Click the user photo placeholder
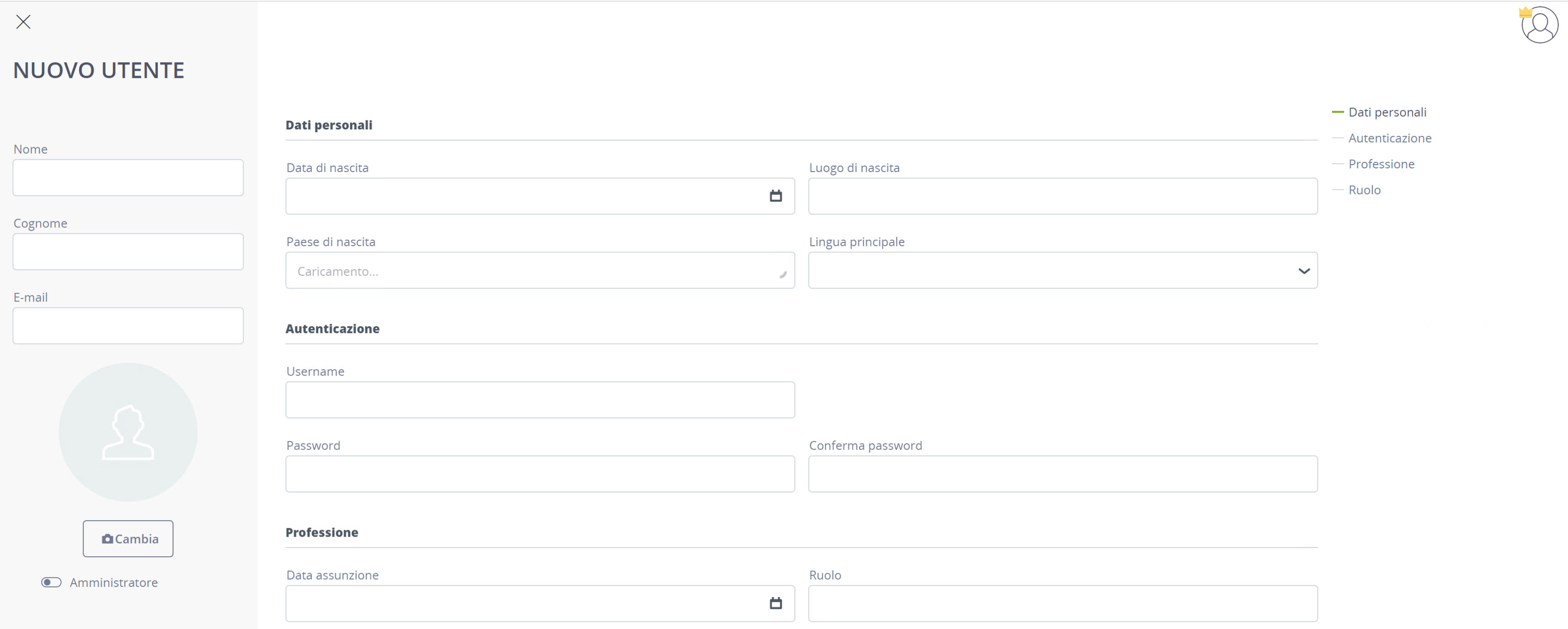 (128, 432)
